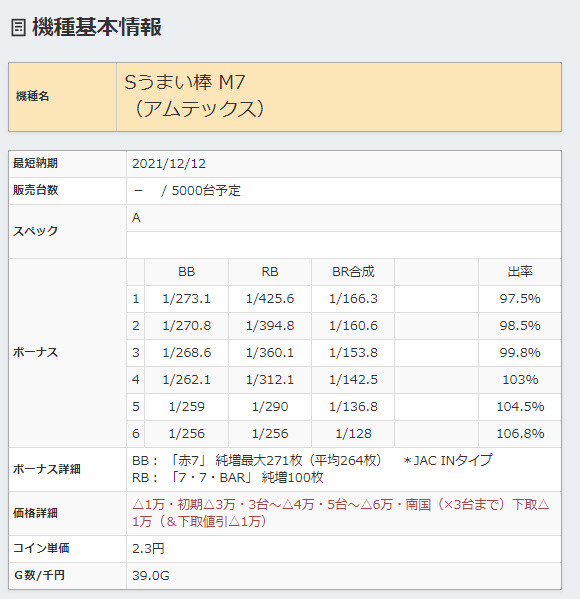Select payout rate 106.8%
This screenshot has width=580, height=599.
coord(520,434)
